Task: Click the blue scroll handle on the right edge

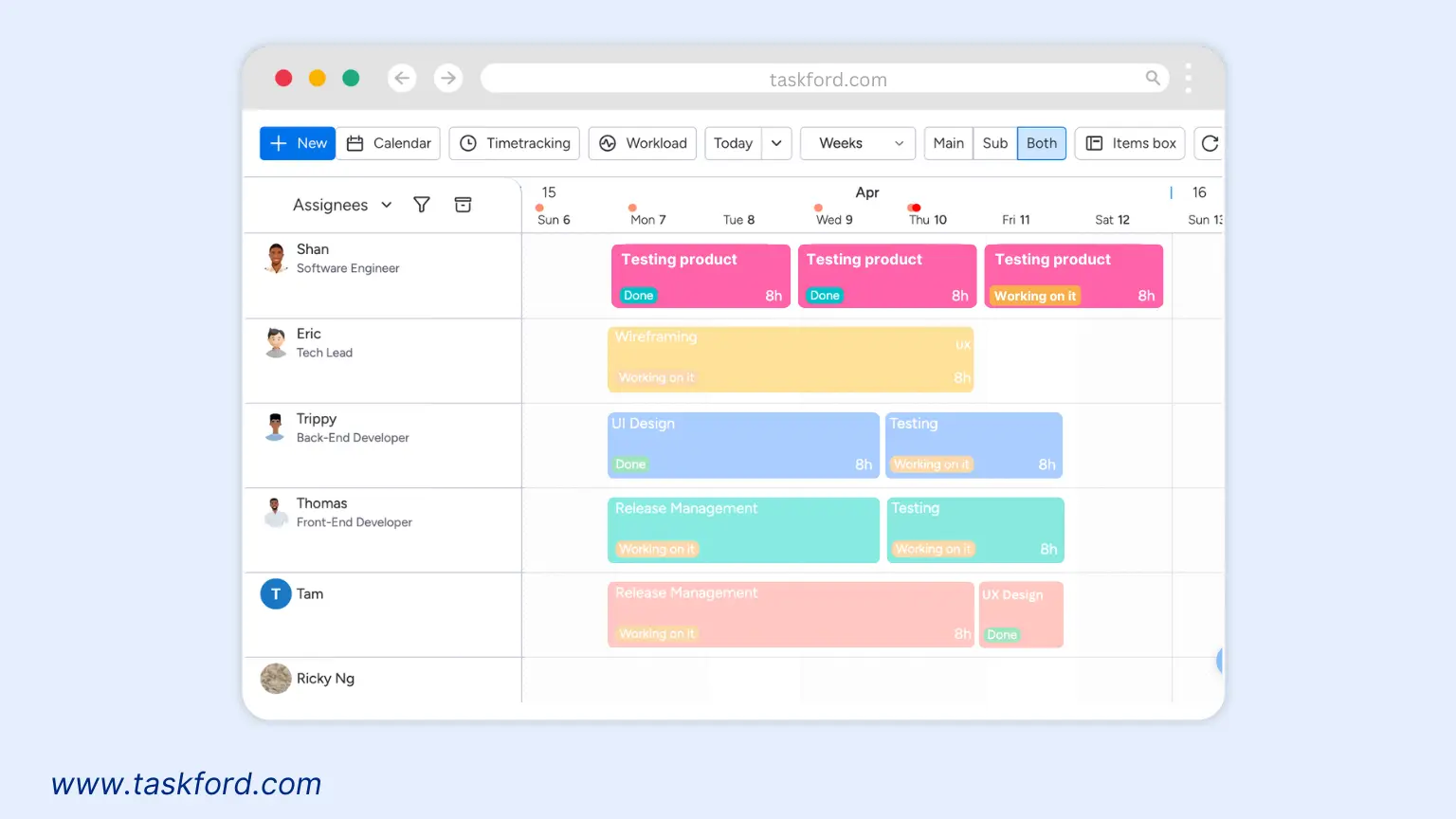Action: (x=1221, y=661)
